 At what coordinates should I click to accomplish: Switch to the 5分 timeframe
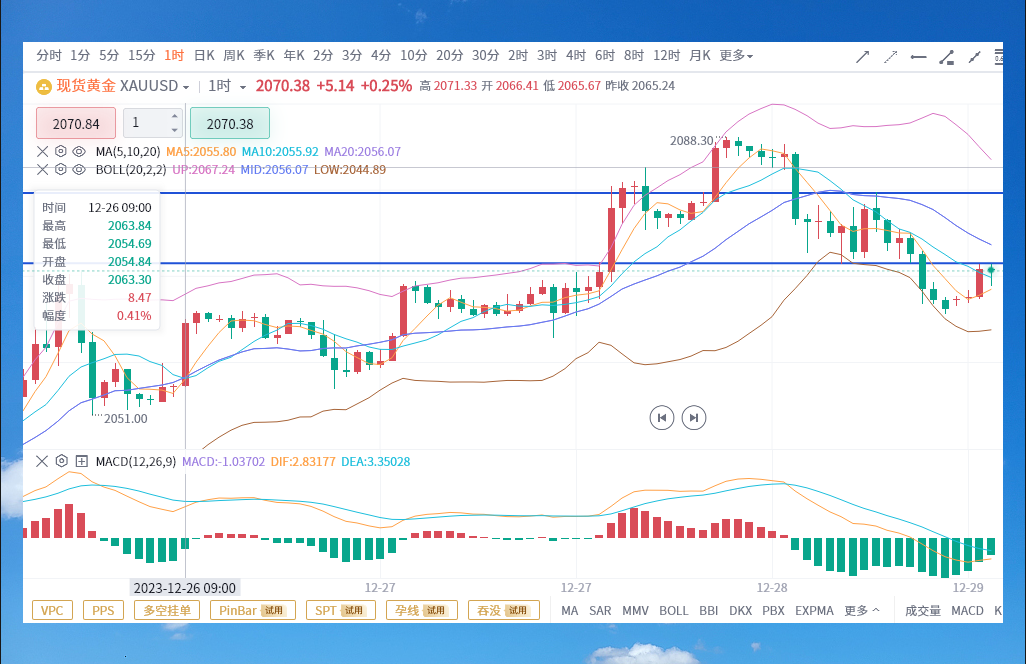click(x=109, y=56)
